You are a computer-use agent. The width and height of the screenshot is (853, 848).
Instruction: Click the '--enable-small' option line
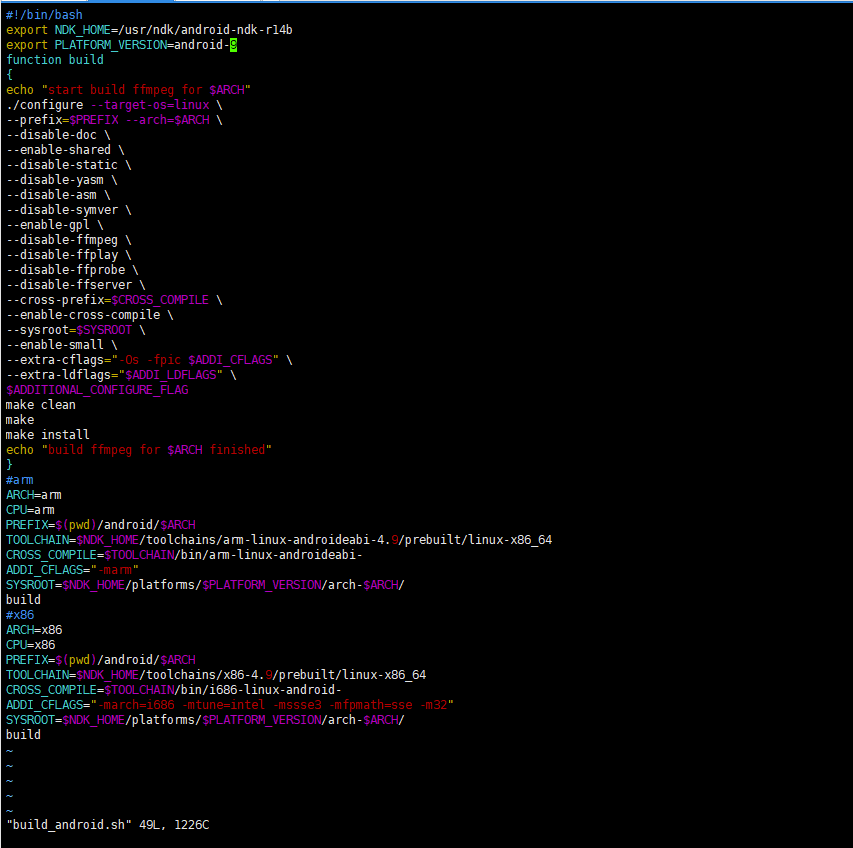[61, 345]
